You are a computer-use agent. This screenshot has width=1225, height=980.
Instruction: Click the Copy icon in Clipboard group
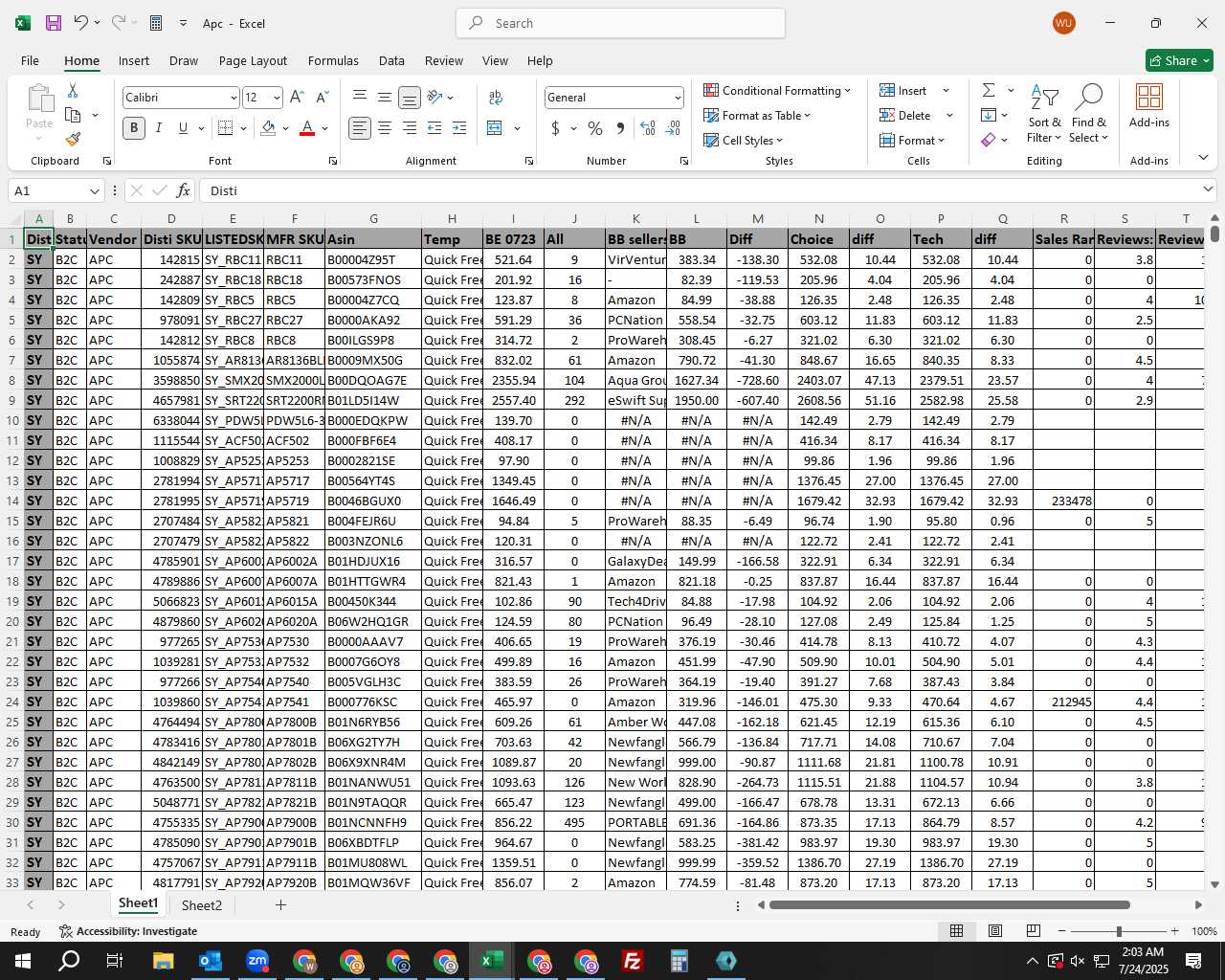click(x=73, y=115)
